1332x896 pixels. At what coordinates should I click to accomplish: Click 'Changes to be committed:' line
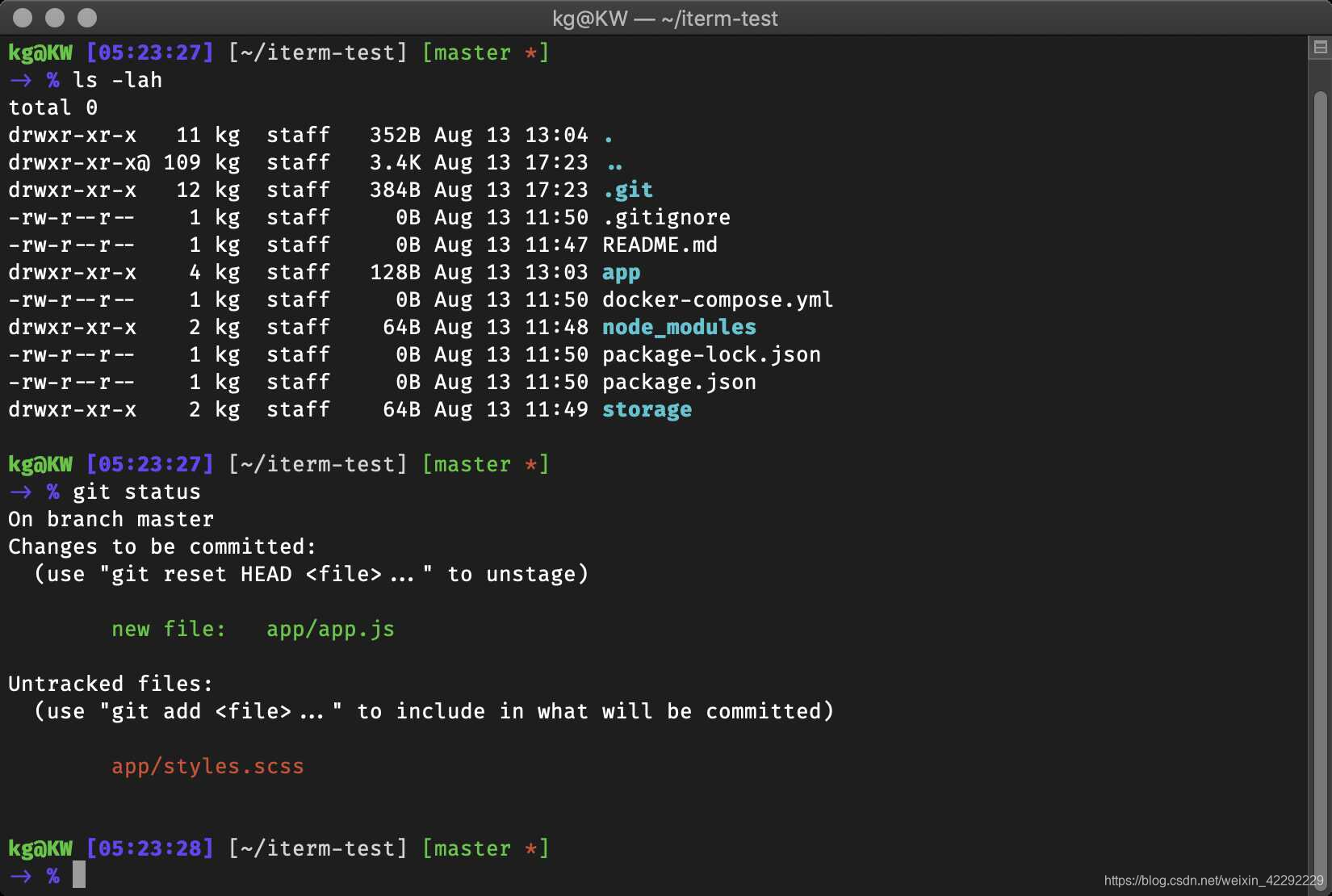(162, 546)
